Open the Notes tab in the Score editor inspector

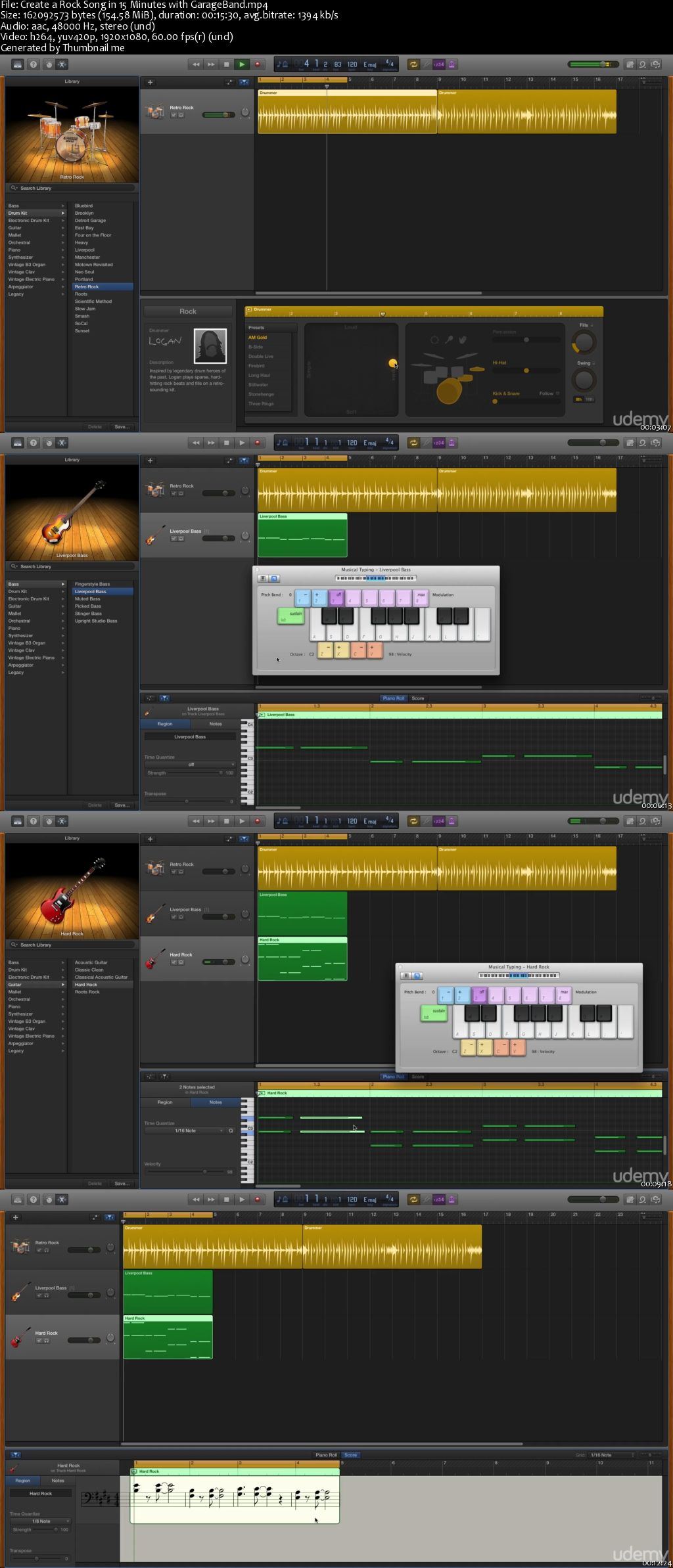pyautogui.click(x=58, y=1481)
